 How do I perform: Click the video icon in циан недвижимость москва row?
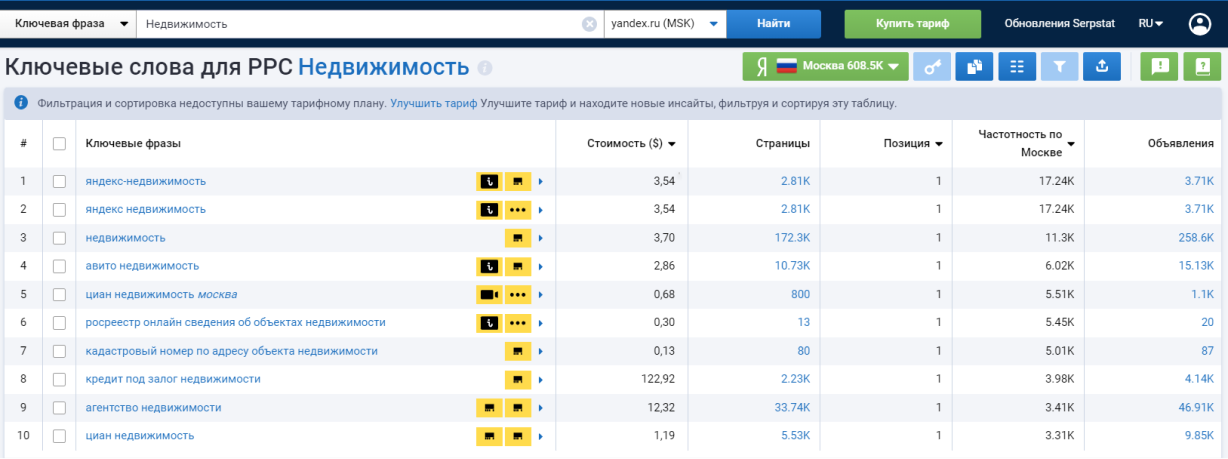(x=488, y=295)
